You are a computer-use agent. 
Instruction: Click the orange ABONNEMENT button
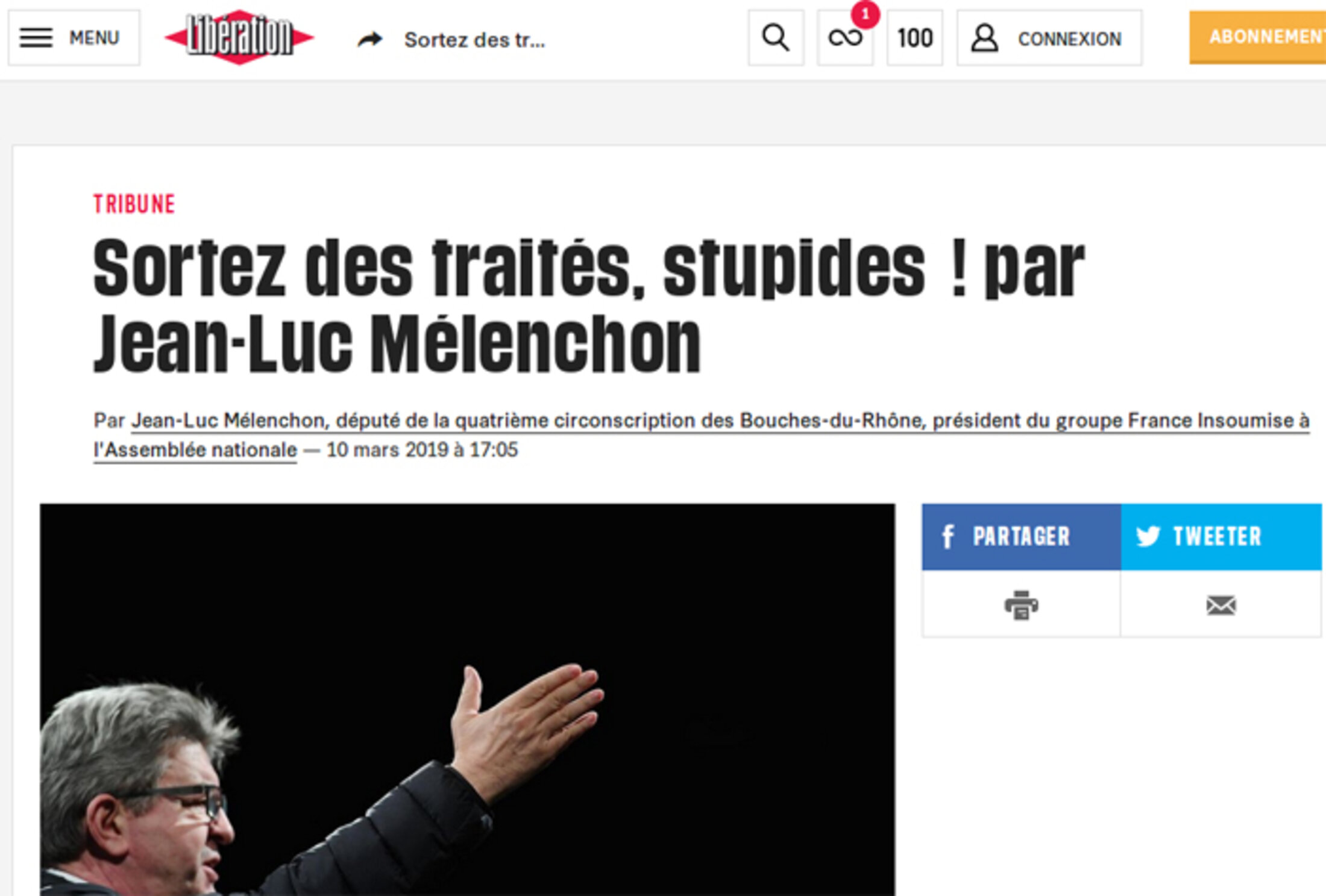coord(1258,37)
